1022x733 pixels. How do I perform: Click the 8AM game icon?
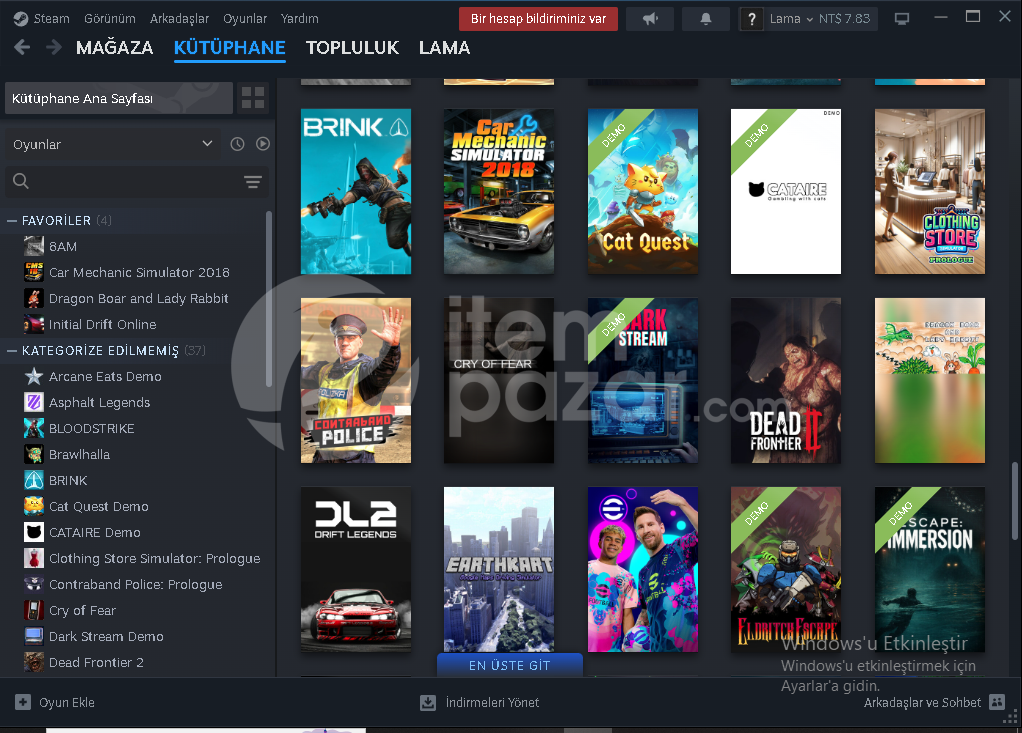[x=34, y=246]
